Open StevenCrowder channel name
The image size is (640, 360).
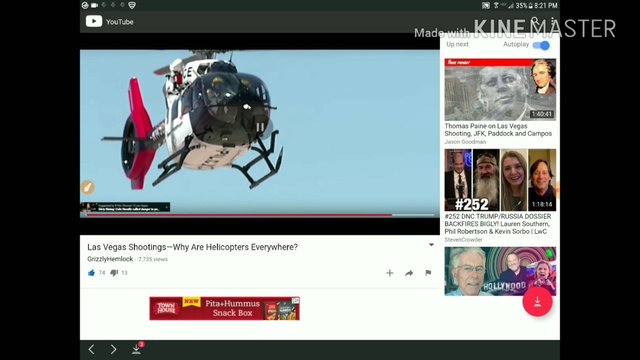463,240
